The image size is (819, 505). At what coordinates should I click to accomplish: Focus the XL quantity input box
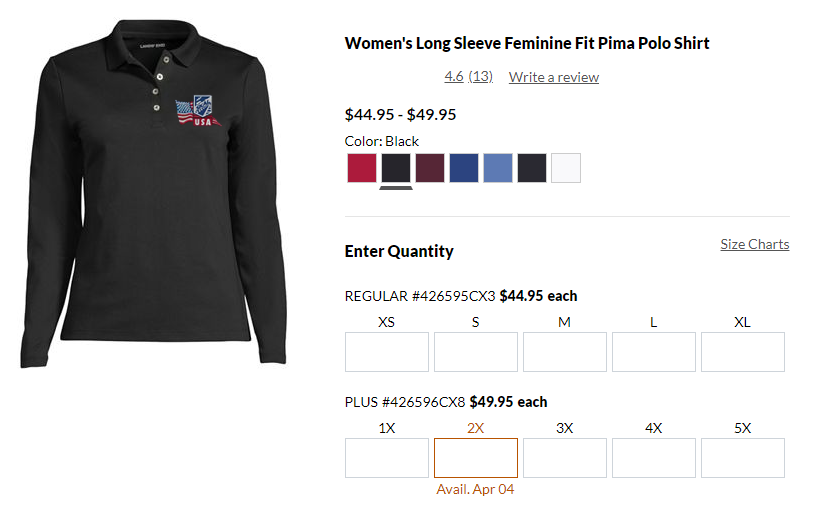coord(743,352)
